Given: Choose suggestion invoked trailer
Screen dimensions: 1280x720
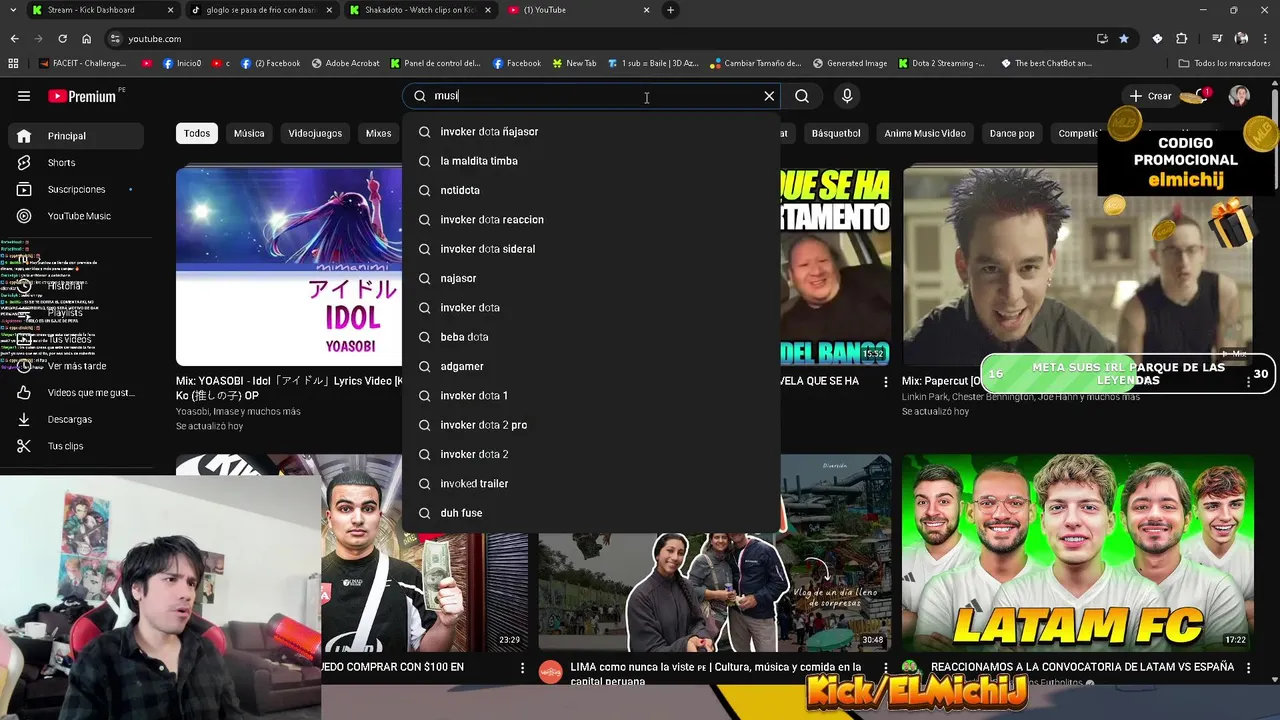Looking at the screenshot, I should tap(590, 484).
